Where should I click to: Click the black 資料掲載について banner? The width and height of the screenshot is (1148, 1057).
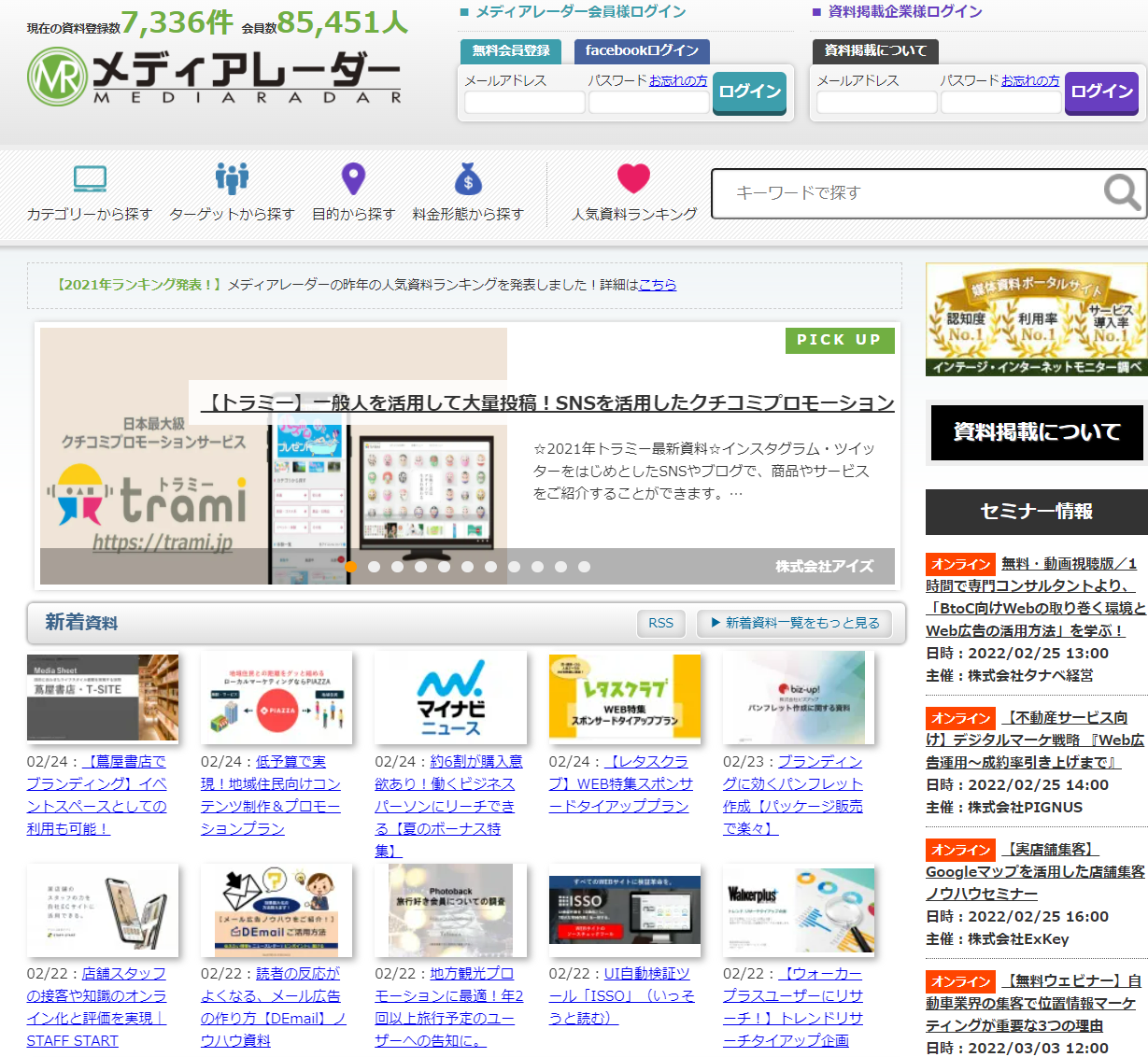(1037, 432)
